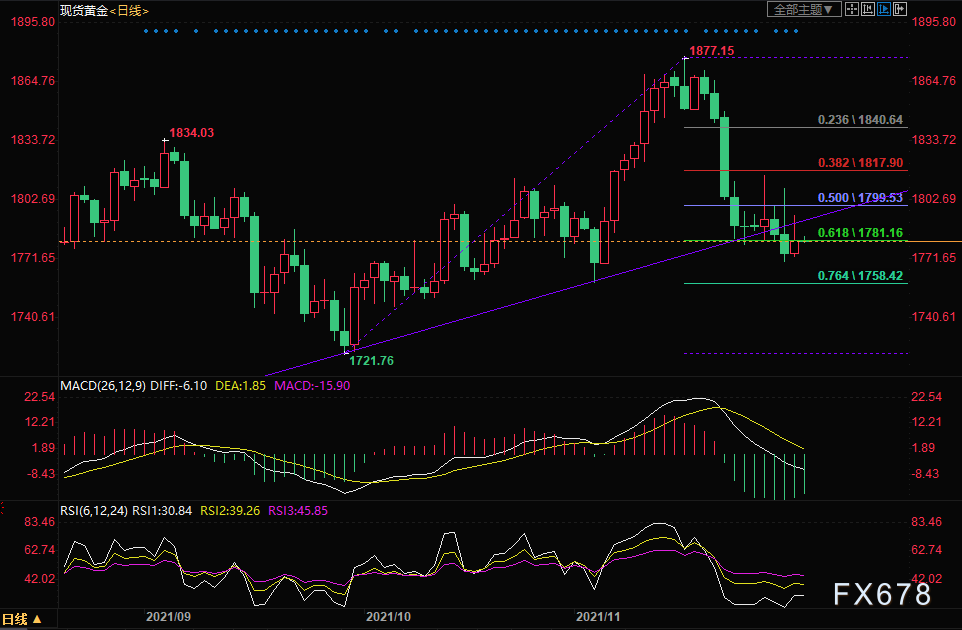This screenshot has height=630, width=962.
Task: Click the 0.618 \ 1781.16 Fibonacci label
Action: coord(860,232)
